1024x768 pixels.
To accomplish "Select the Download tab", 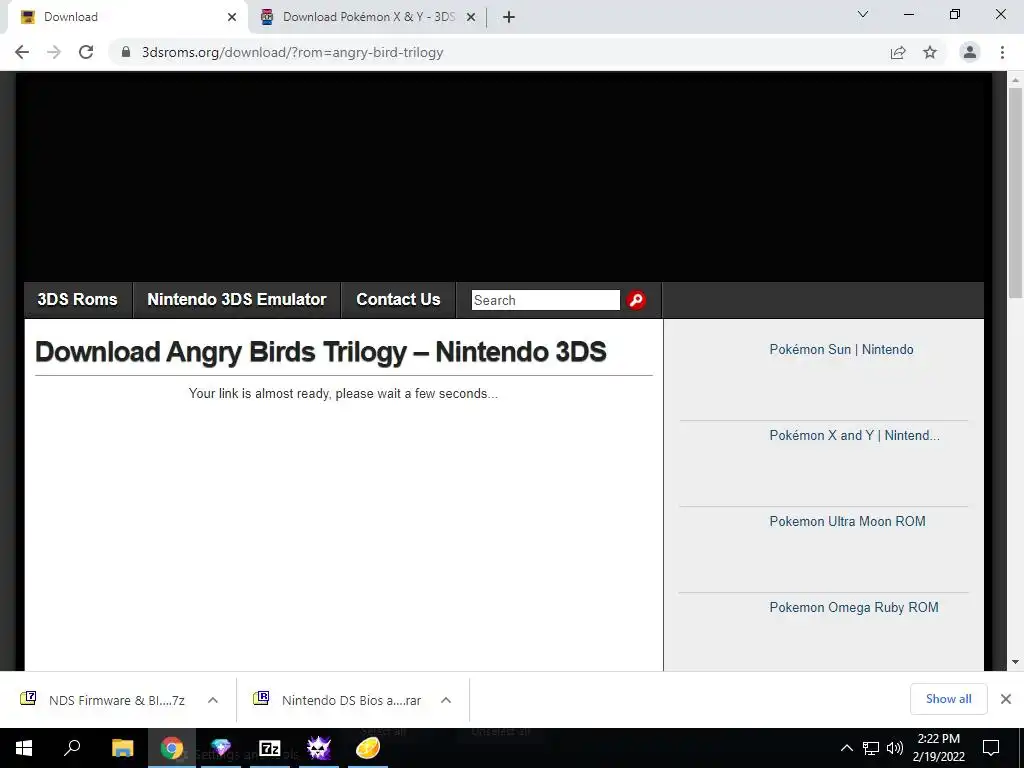I will (127, 17).
